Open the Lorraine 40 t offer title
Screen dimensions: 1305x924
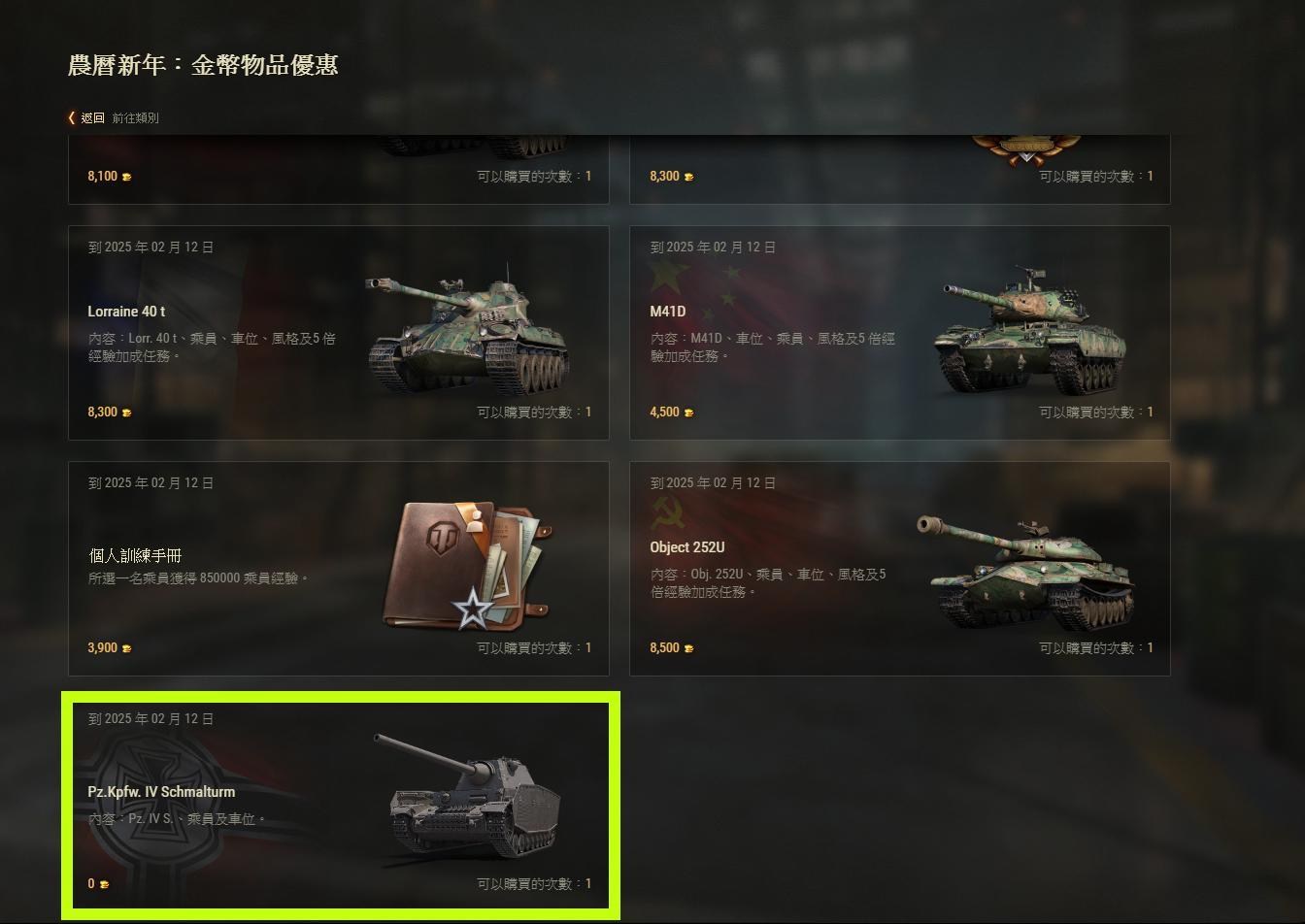click(x=126, y=312)
